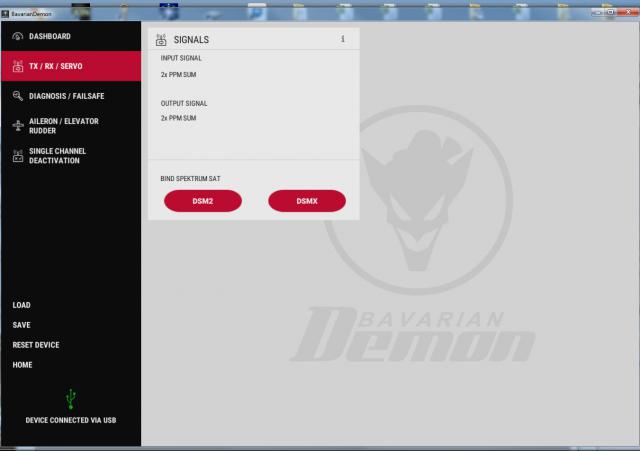The height and width of the screenshot is (451, 640).
Task: Open the Signals info icon
Action: (x=342, y=39)
